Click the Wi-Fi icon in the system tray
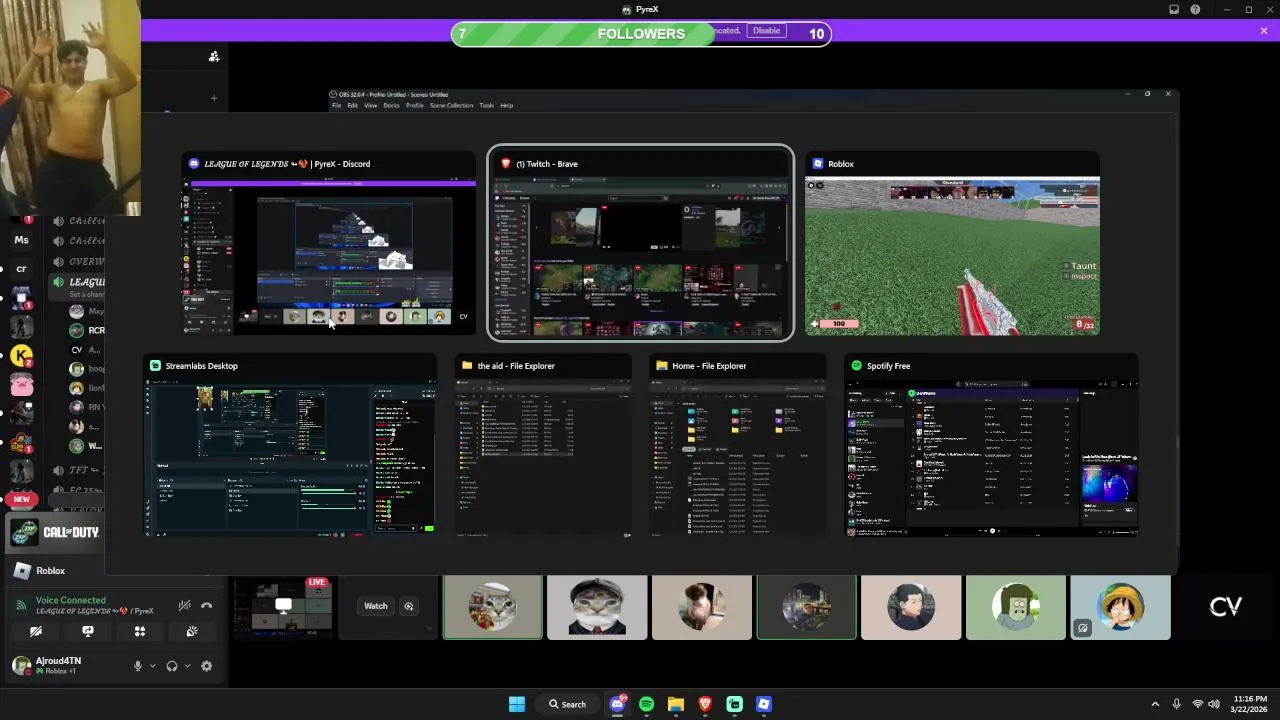Viewport: 1280px width, 720px height. (x=1198, y=704)
